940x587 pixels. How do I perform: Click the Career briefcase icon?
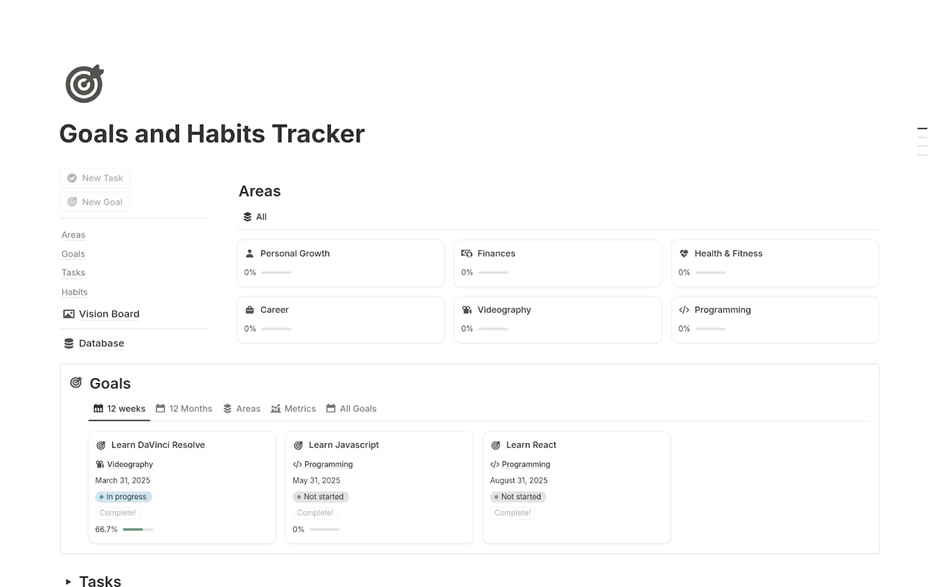[x=250, y=310]
